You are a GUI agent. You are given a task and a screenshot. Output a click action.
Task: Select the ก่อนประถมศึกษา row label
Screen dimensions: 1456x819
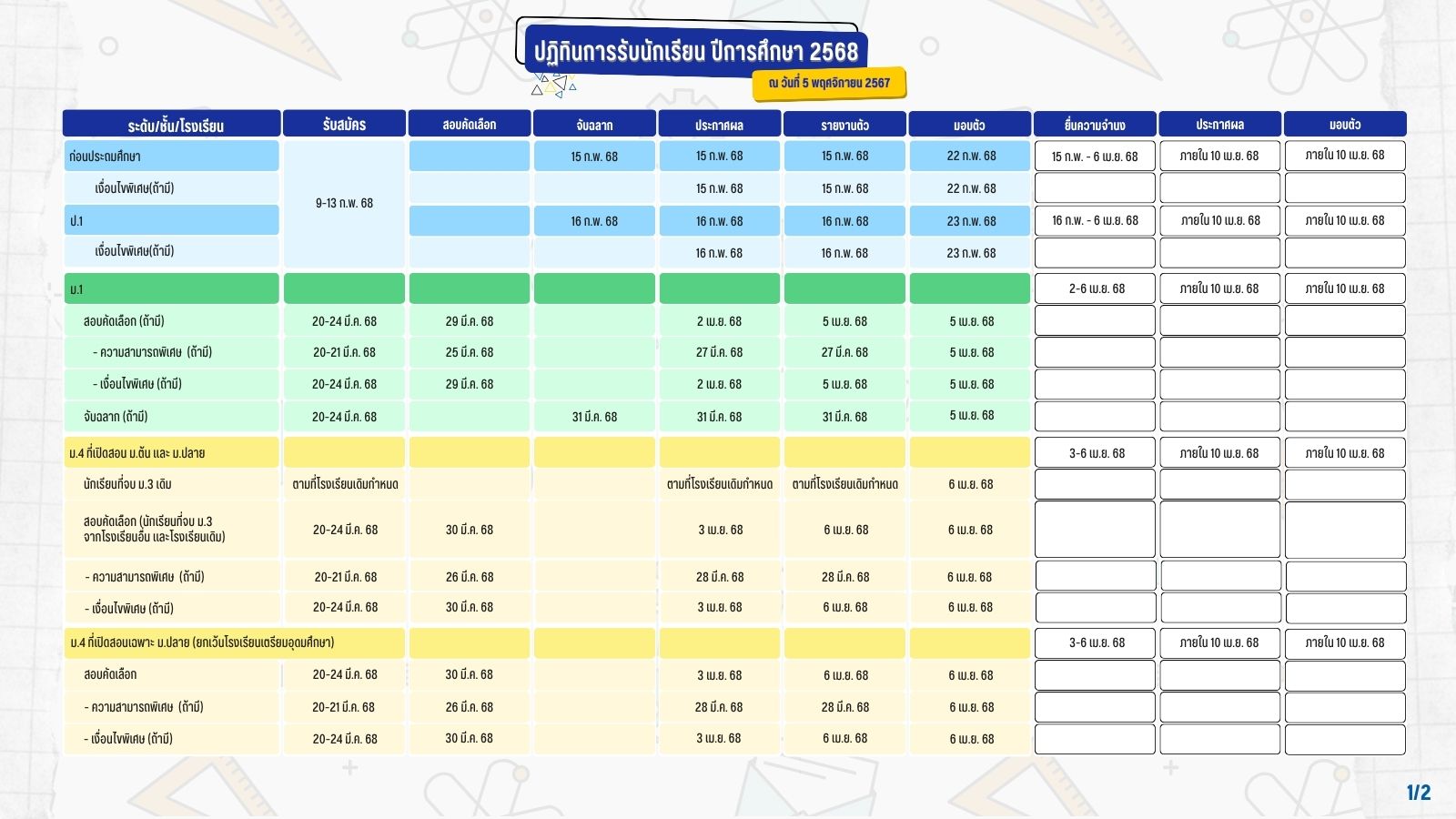click(x=172, y=157)
